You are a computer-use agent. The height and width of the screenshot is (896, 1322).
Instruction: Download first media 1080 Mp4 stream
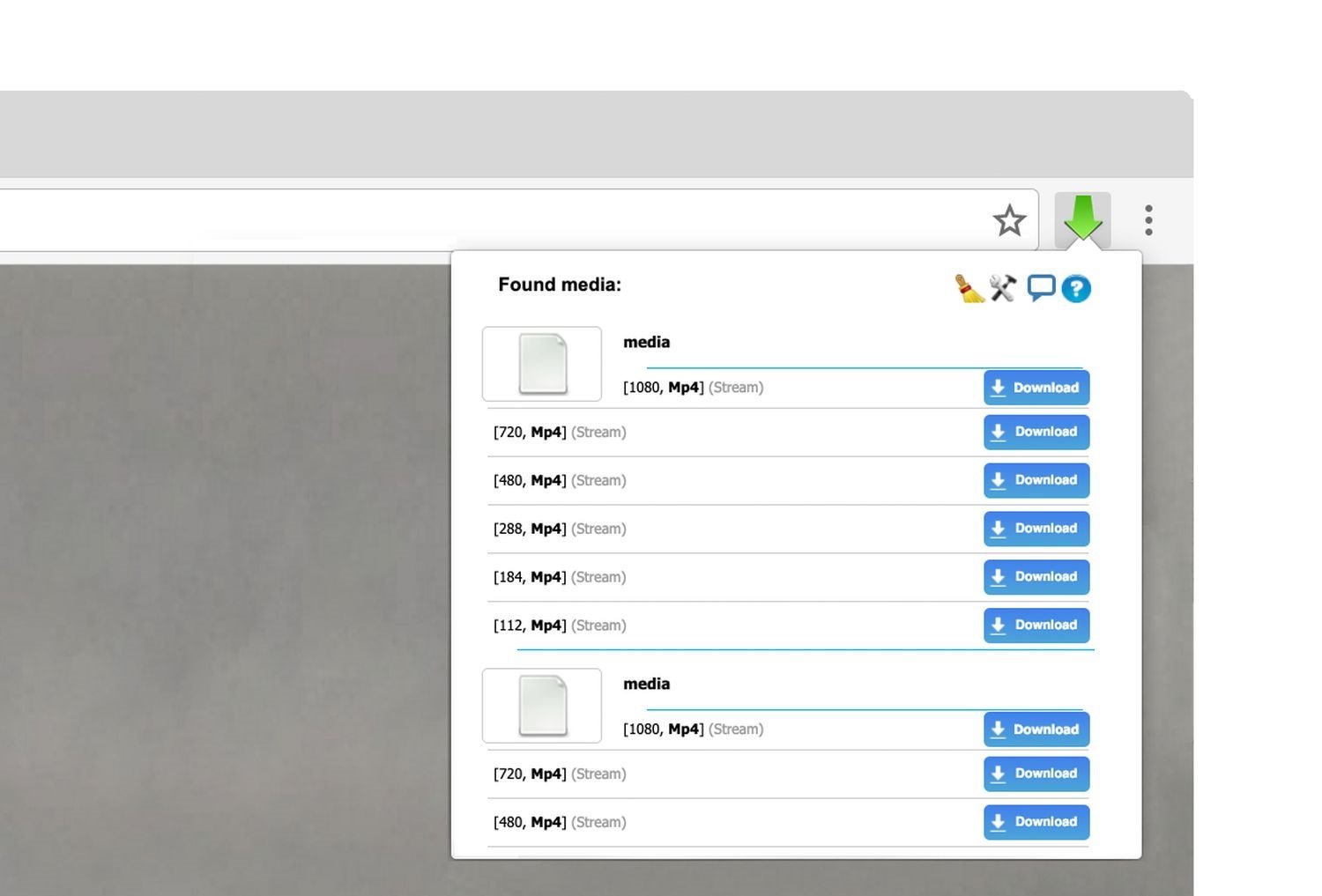pyautogui.click(x=1036, y=388)
